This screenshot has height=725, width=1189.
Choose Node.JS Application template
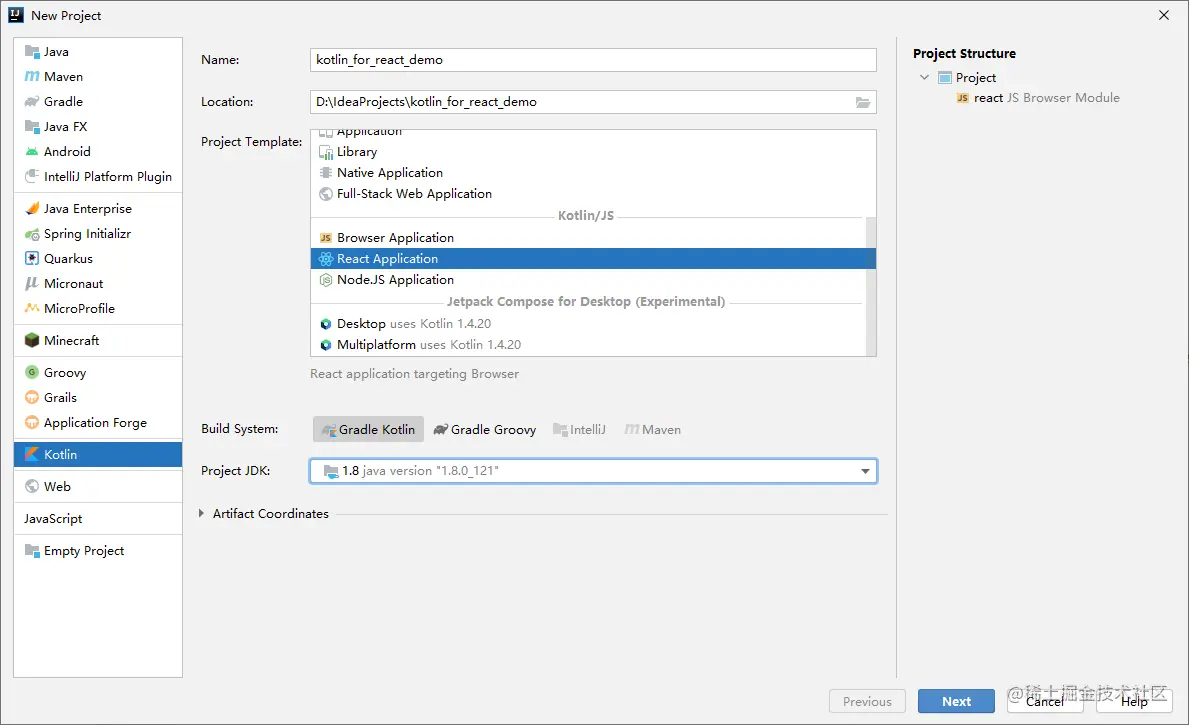(588, 280)
